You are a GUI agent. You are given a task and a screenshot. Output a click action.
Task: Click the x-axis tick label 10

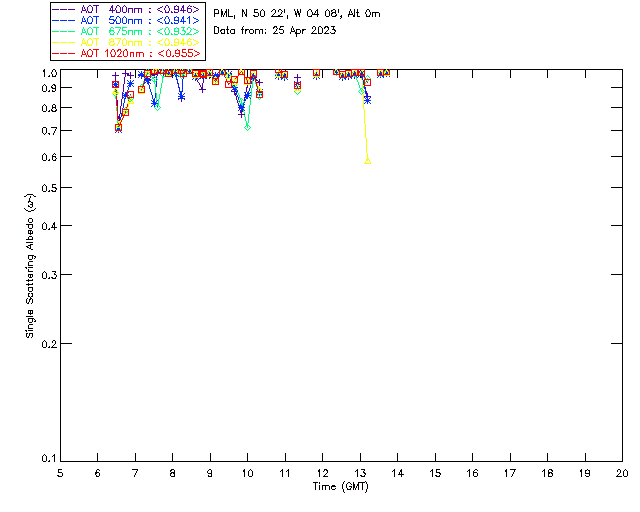(x=247, y=473)
